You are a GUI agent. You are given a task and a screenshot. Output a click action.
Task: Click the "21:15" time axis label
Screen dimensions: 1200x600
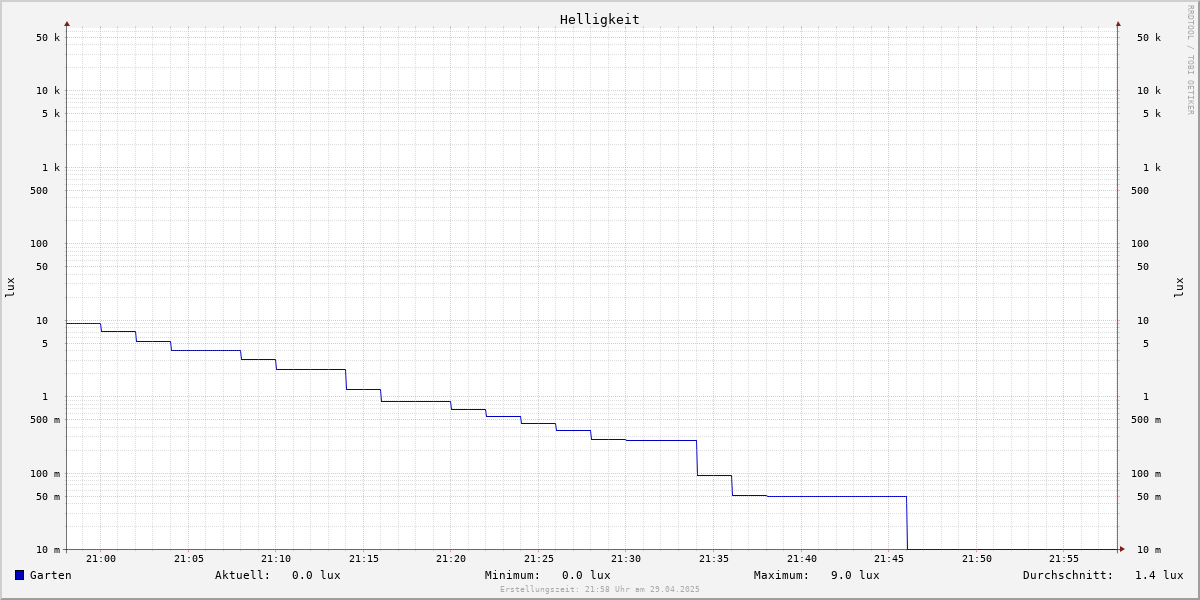click(x=364, y=559)
